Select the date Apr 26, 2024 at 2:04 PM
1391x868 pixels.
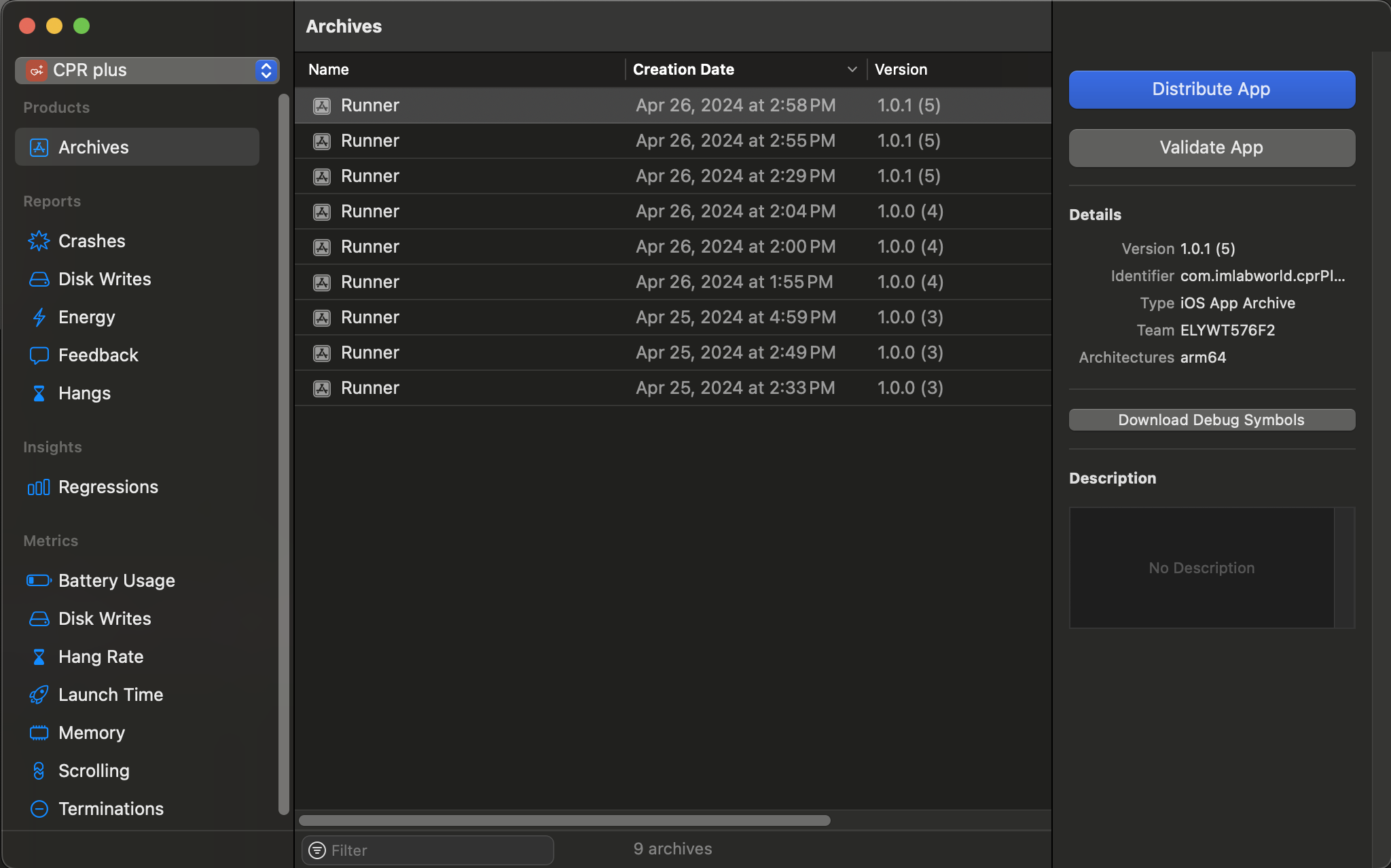tap(736, 211)
